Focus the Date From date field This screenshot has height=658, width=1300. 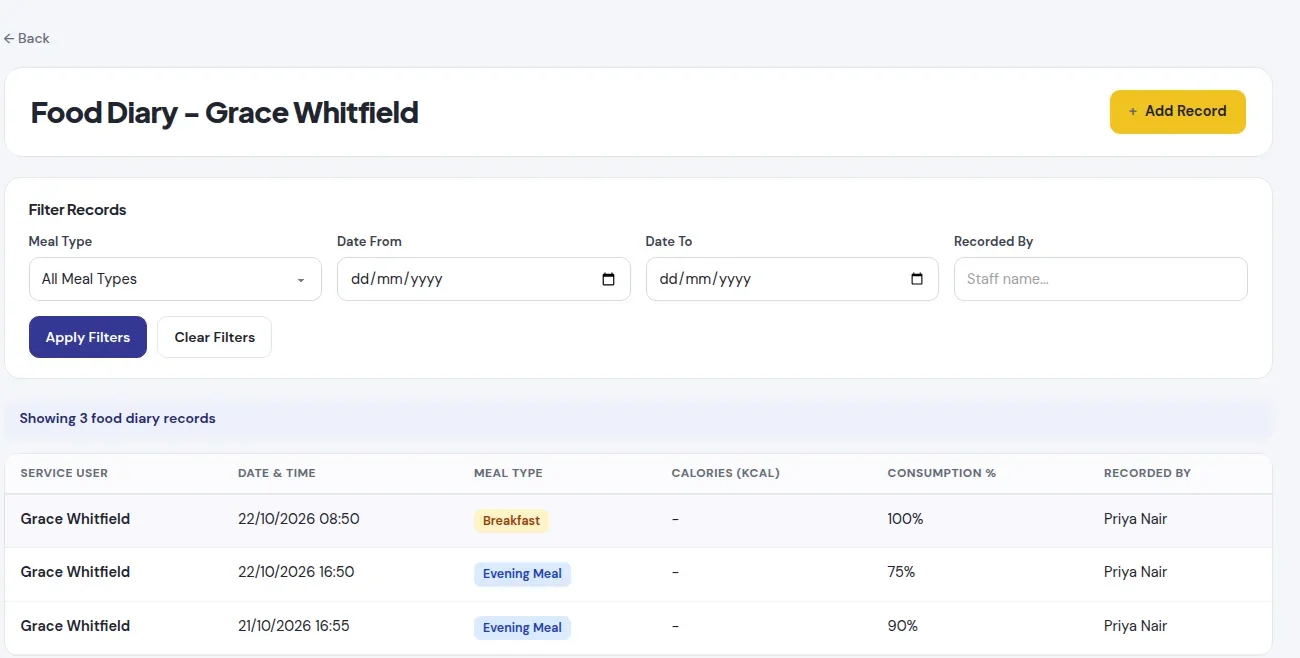point(484,279)
